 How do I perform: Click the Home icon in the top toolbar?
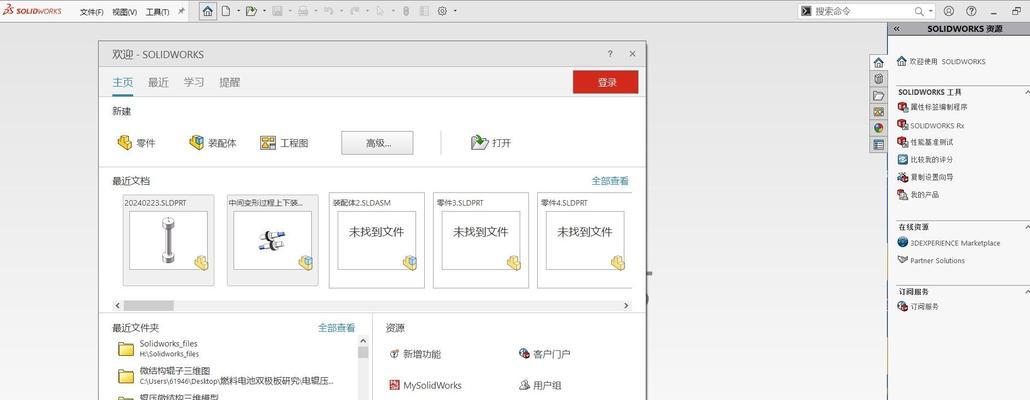pyautogui.click(x=208, y=11)
